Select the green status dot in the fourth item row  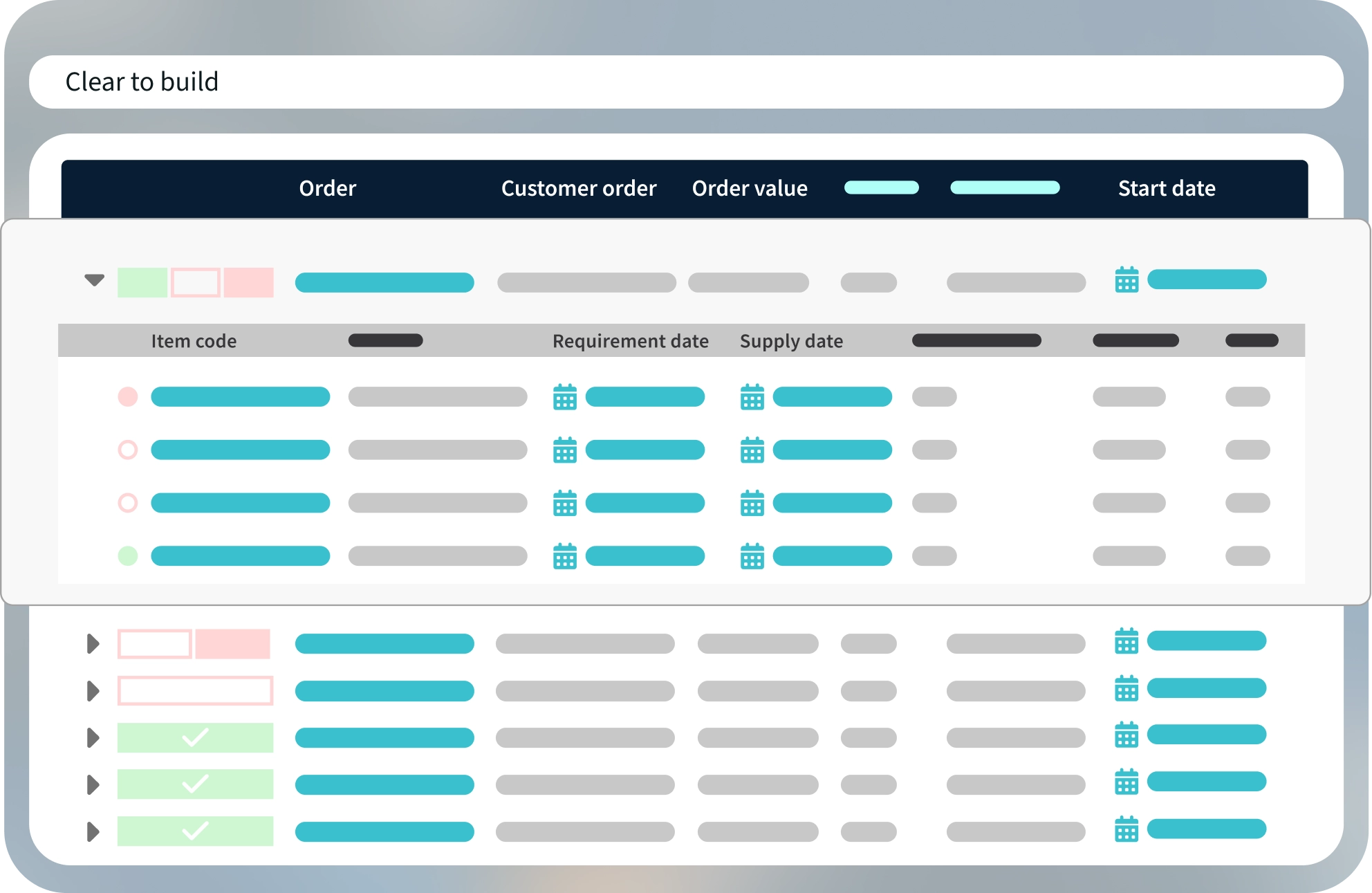(128, 556)
